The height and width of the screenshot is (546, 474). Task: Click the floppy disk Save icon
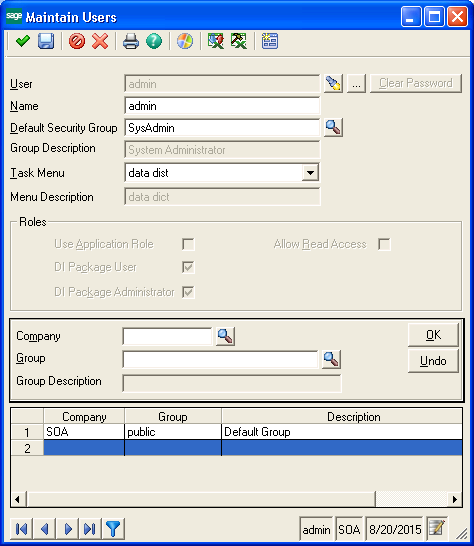(x=46, y=41)
